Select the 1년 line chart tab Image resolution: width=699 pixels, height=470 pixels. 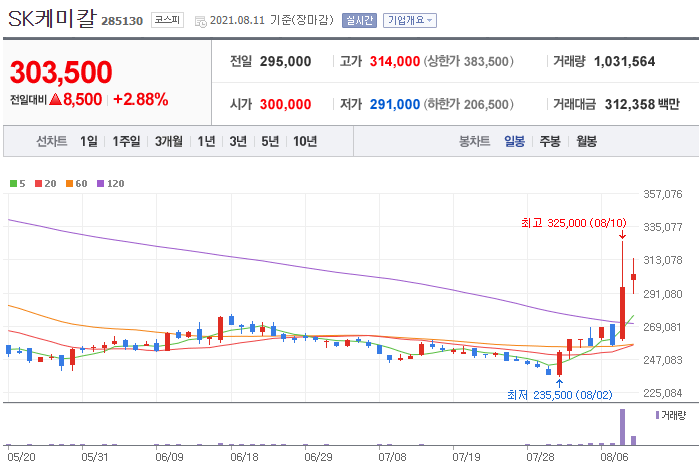click(206, 141)
